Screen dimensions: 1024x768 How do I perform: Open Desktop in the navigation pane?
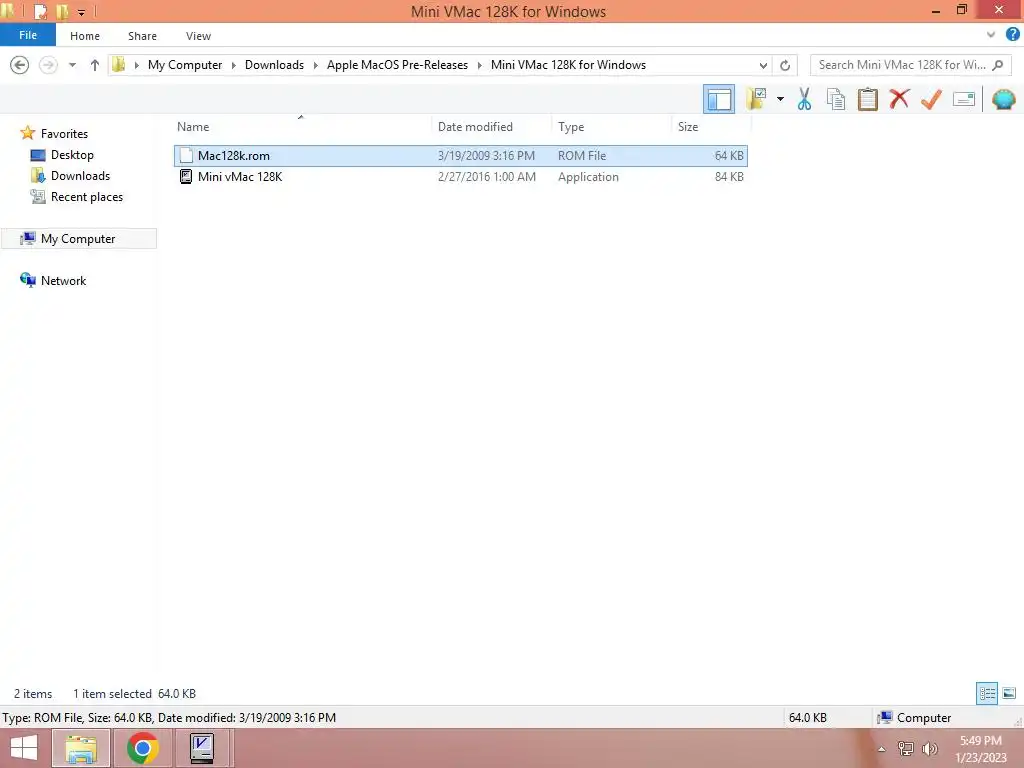72,155
